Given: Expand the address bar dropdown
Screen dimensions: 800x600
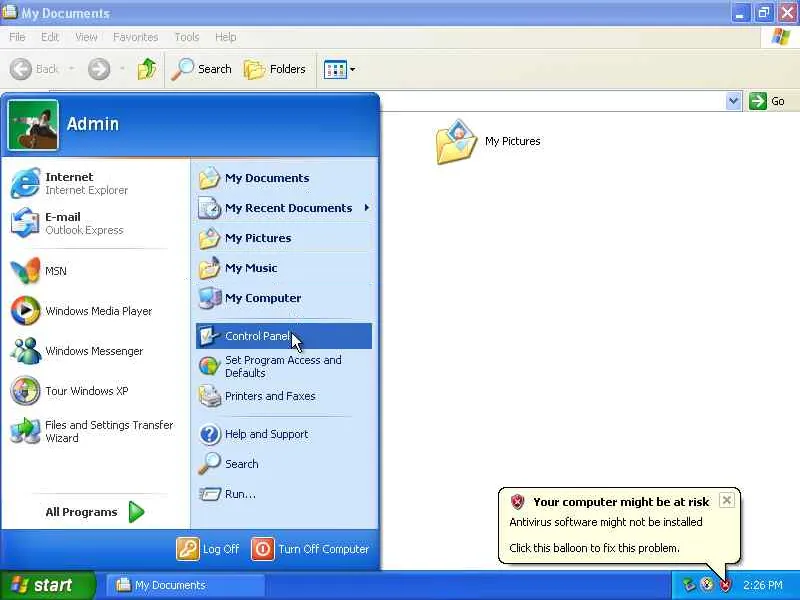Looking at the screenshot, I should tap(733, 101).
